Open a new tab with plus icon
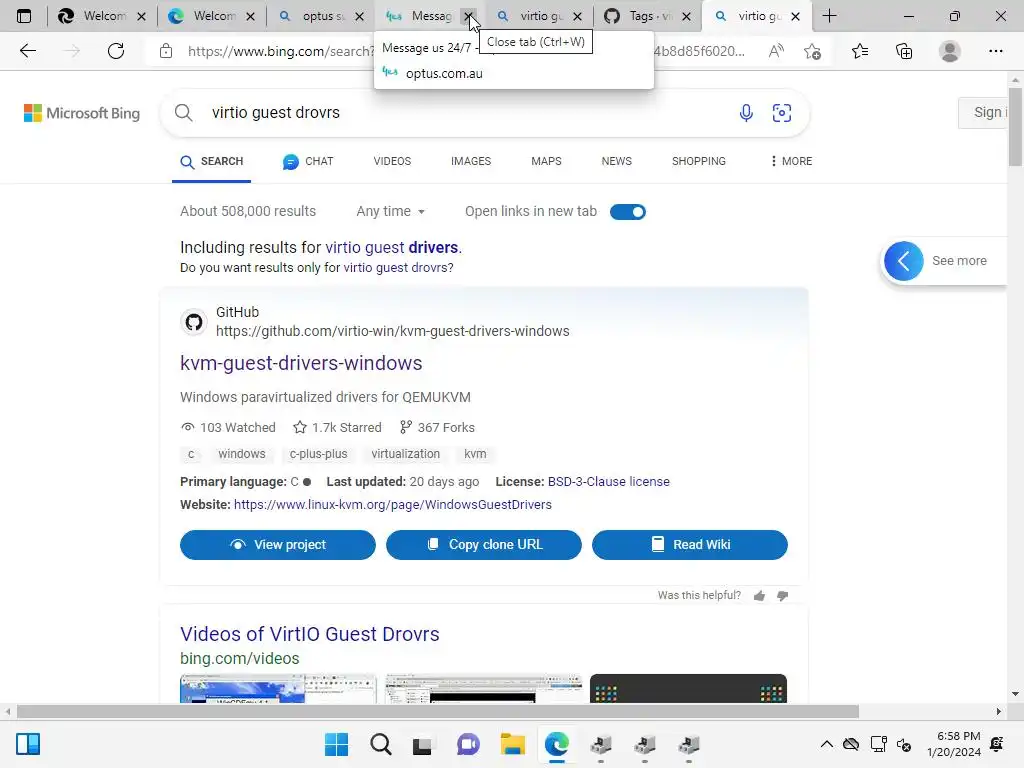This screenshot has height=768, width=1024. [829, 16]
